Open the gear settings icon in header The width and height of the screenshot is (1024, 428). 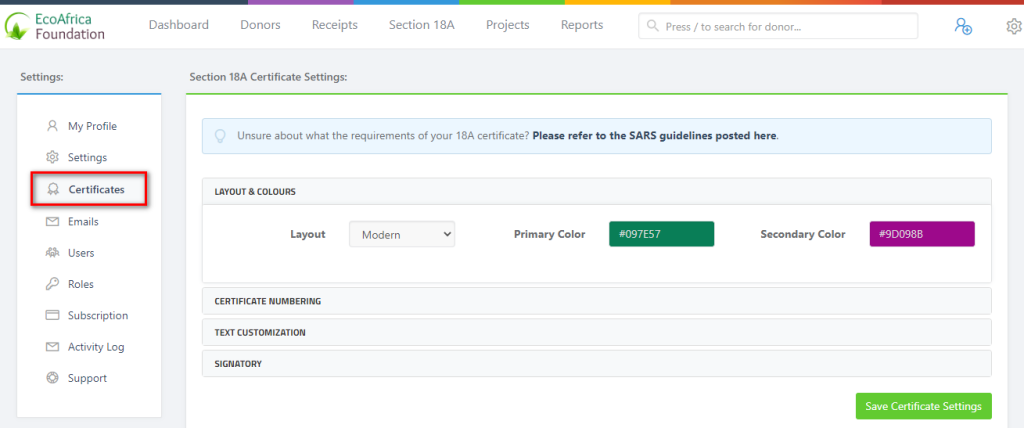(x=1014, y=26)
